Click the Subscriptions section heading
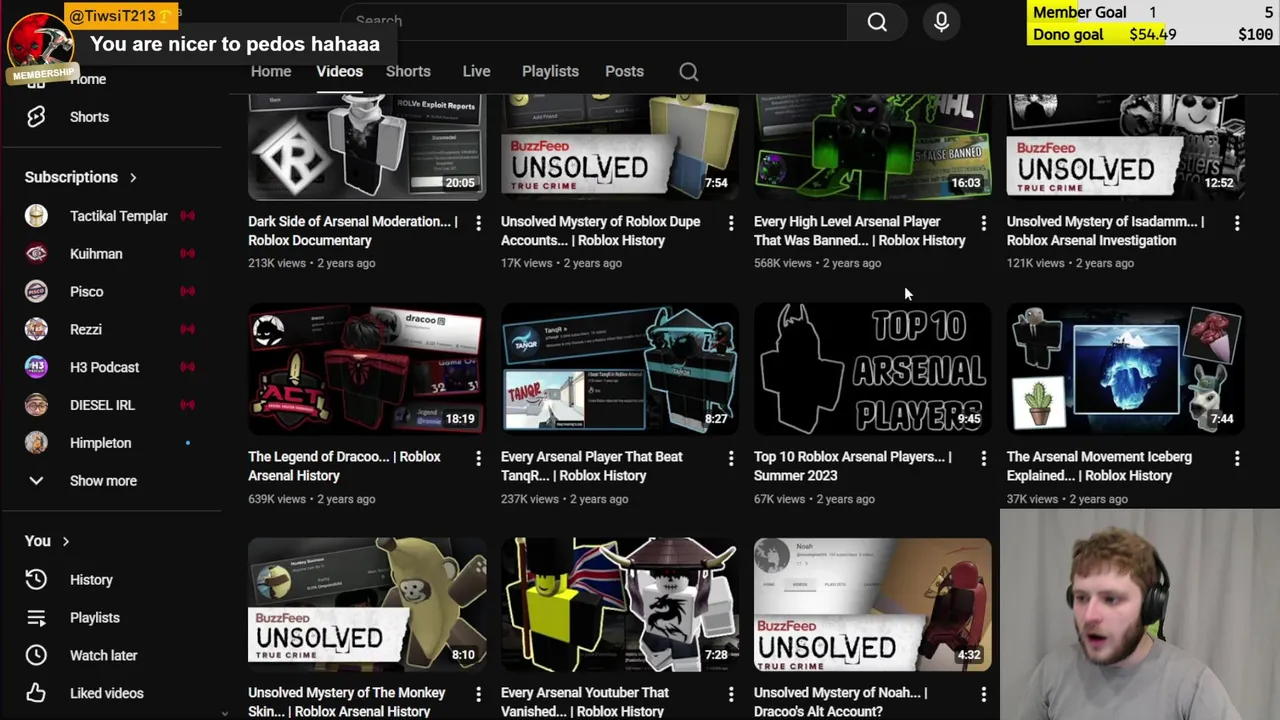1280x720 pixels. point(71,177)
